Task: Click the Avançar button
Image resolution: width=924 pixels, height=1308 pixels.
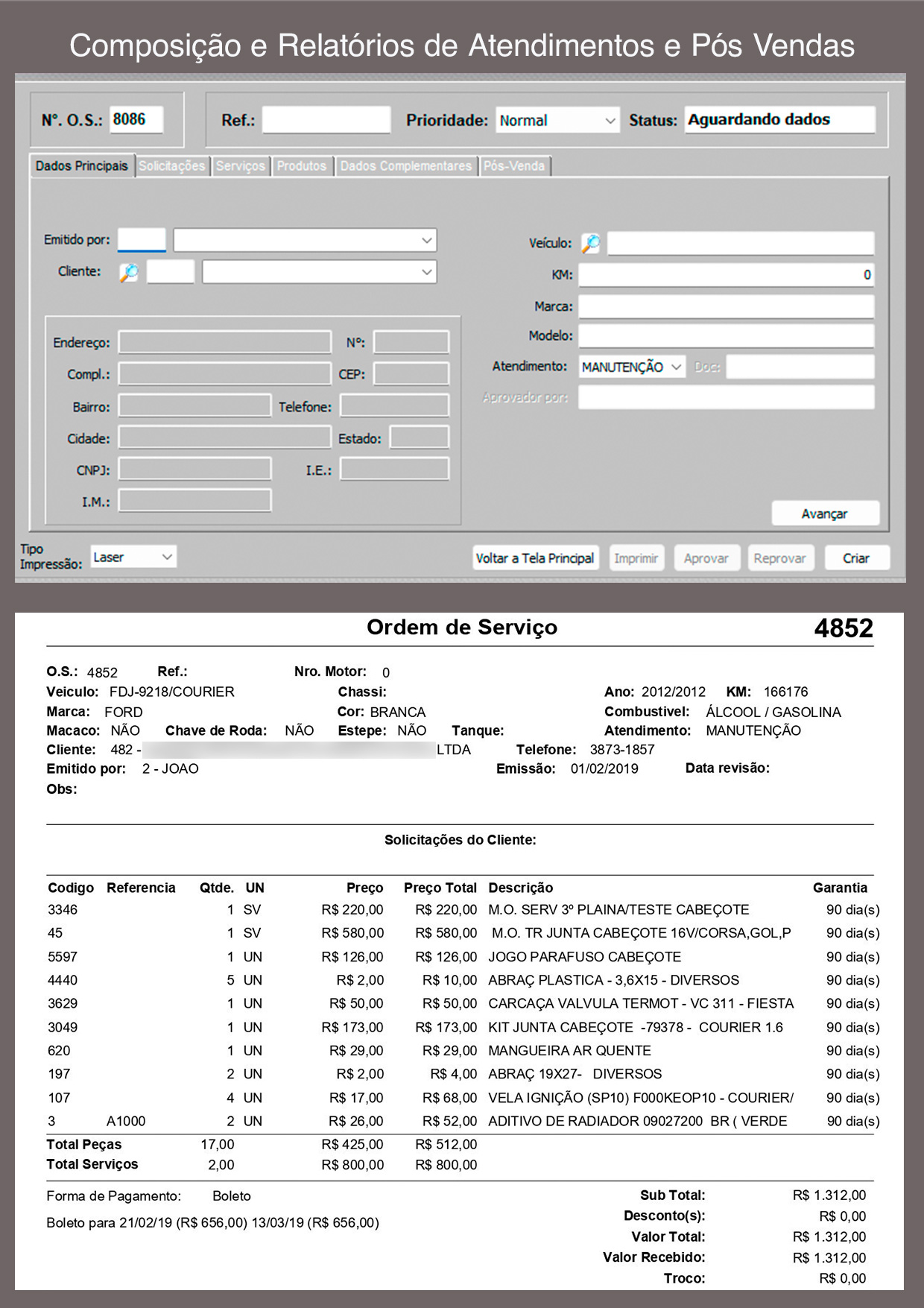Action: 825,514
